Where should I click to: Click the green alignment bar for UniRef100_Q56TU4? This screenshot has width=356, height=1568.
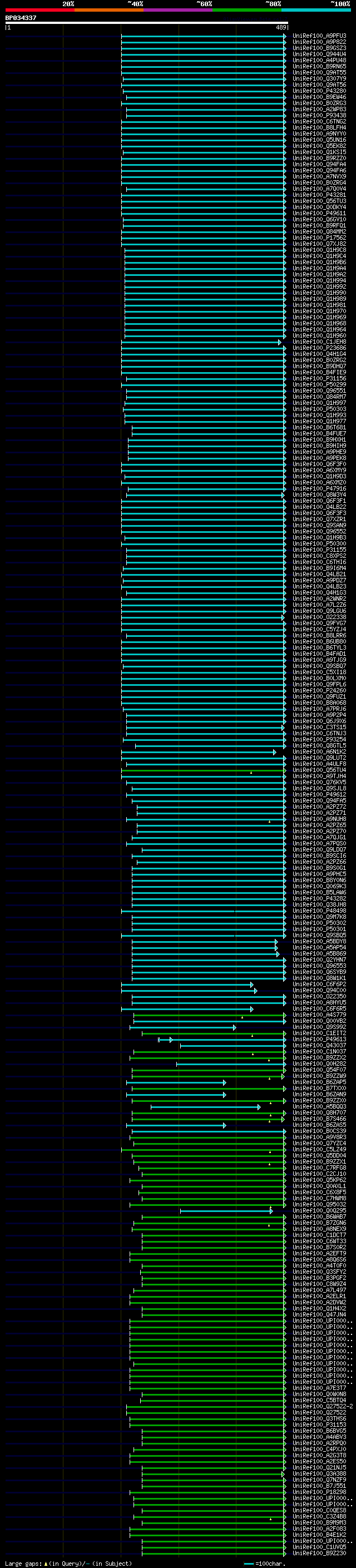click(203, 770)
